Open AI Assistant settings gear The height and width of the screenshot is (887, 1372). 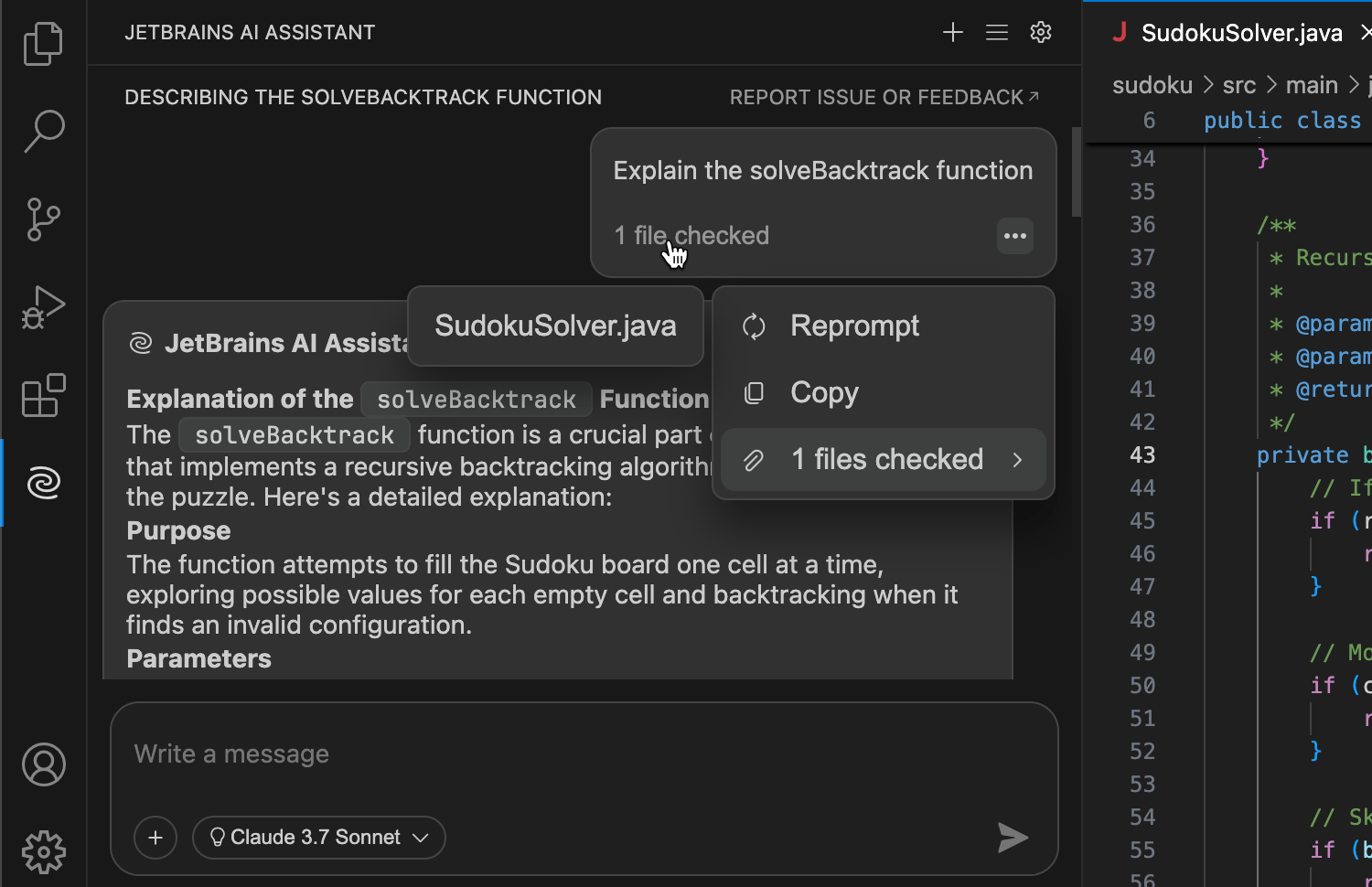(x=1040, y=32)
